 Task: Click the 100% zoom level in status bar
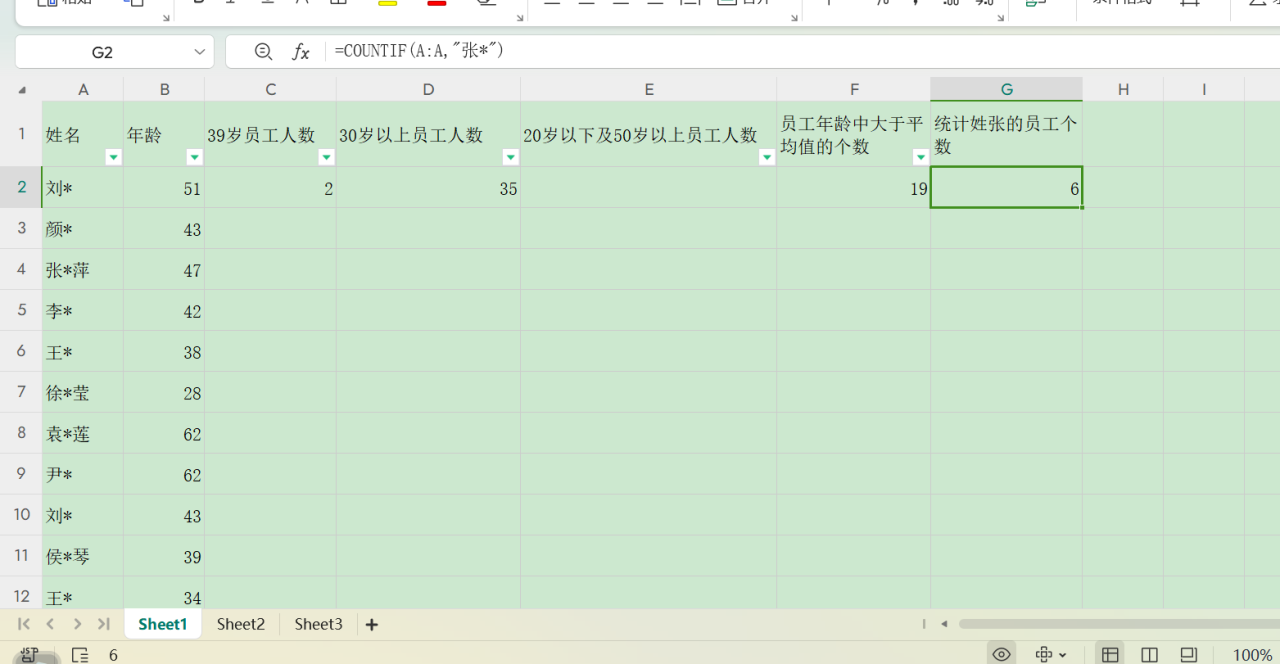click(1252, 655)
